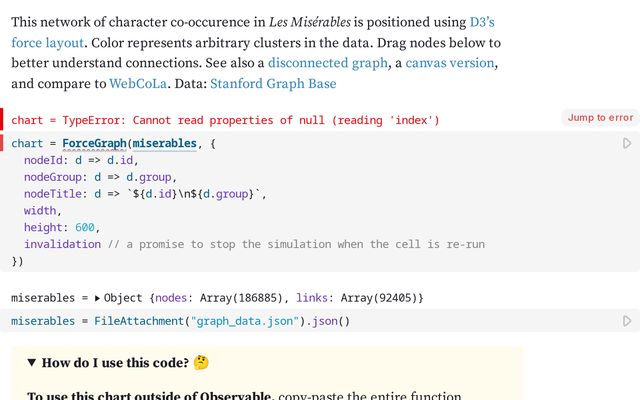640x400 pixels.
Task: Place cursor on the height: 600 line
Action: 60,227
